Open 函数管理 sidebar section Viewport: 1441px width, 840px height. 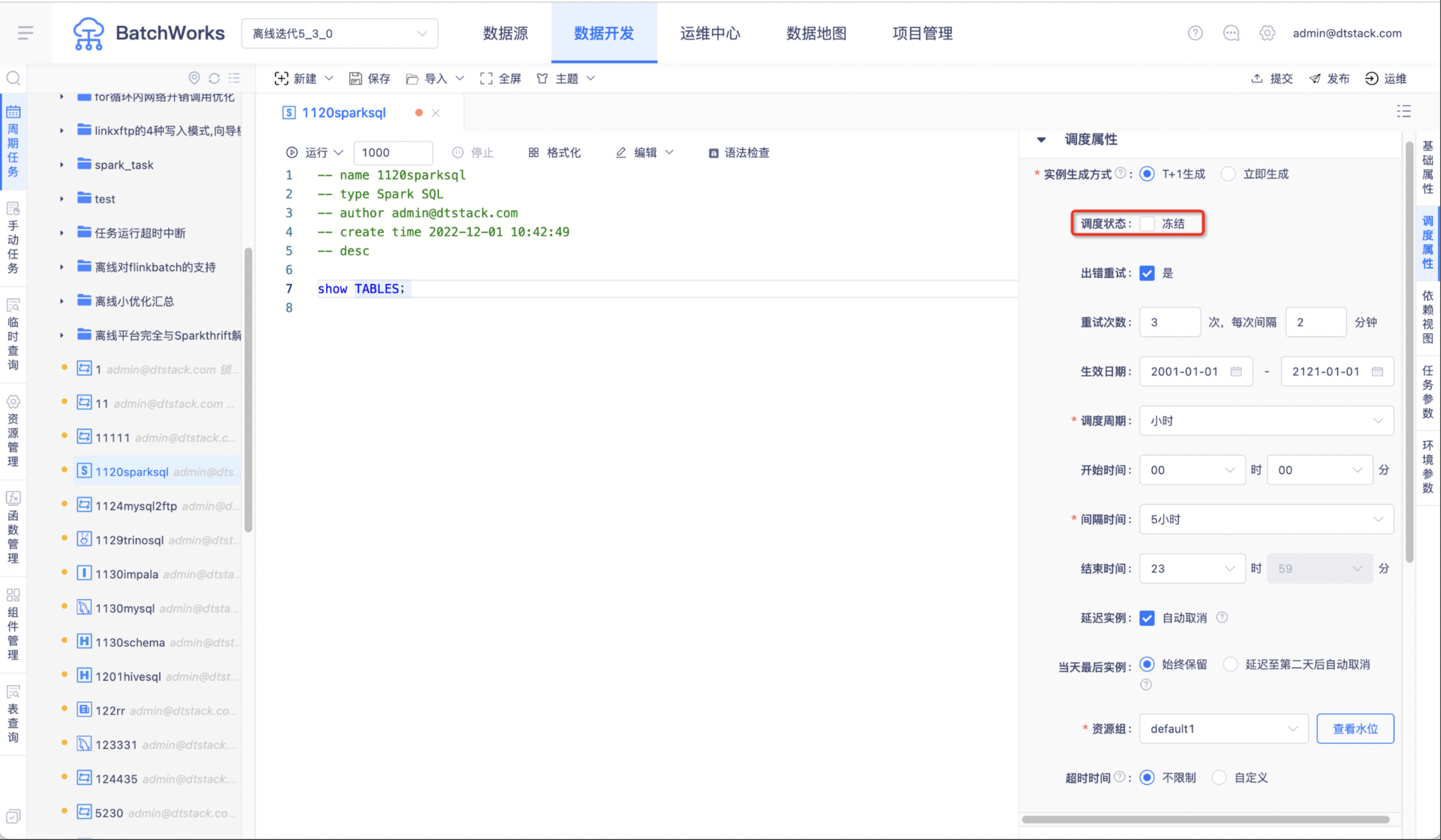pyautogui.click(x=13, y=528)
